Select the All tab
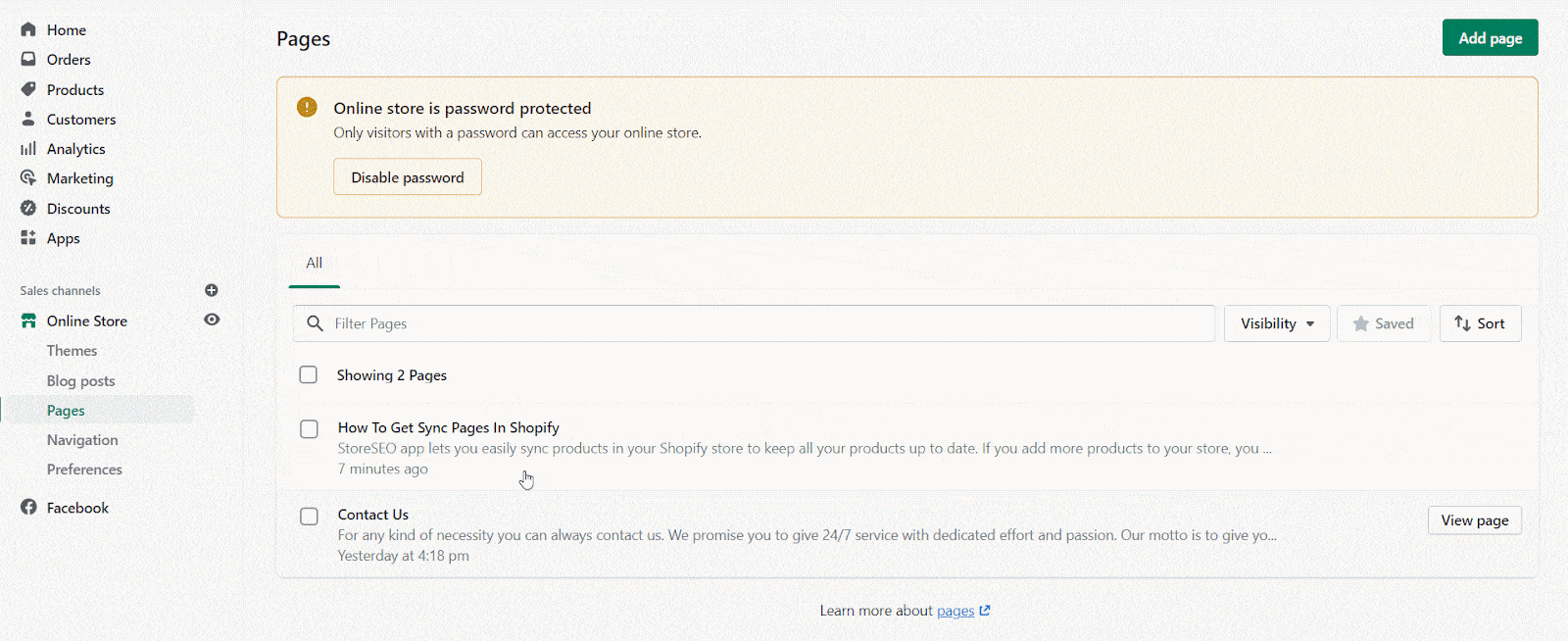 click(314, 263)
